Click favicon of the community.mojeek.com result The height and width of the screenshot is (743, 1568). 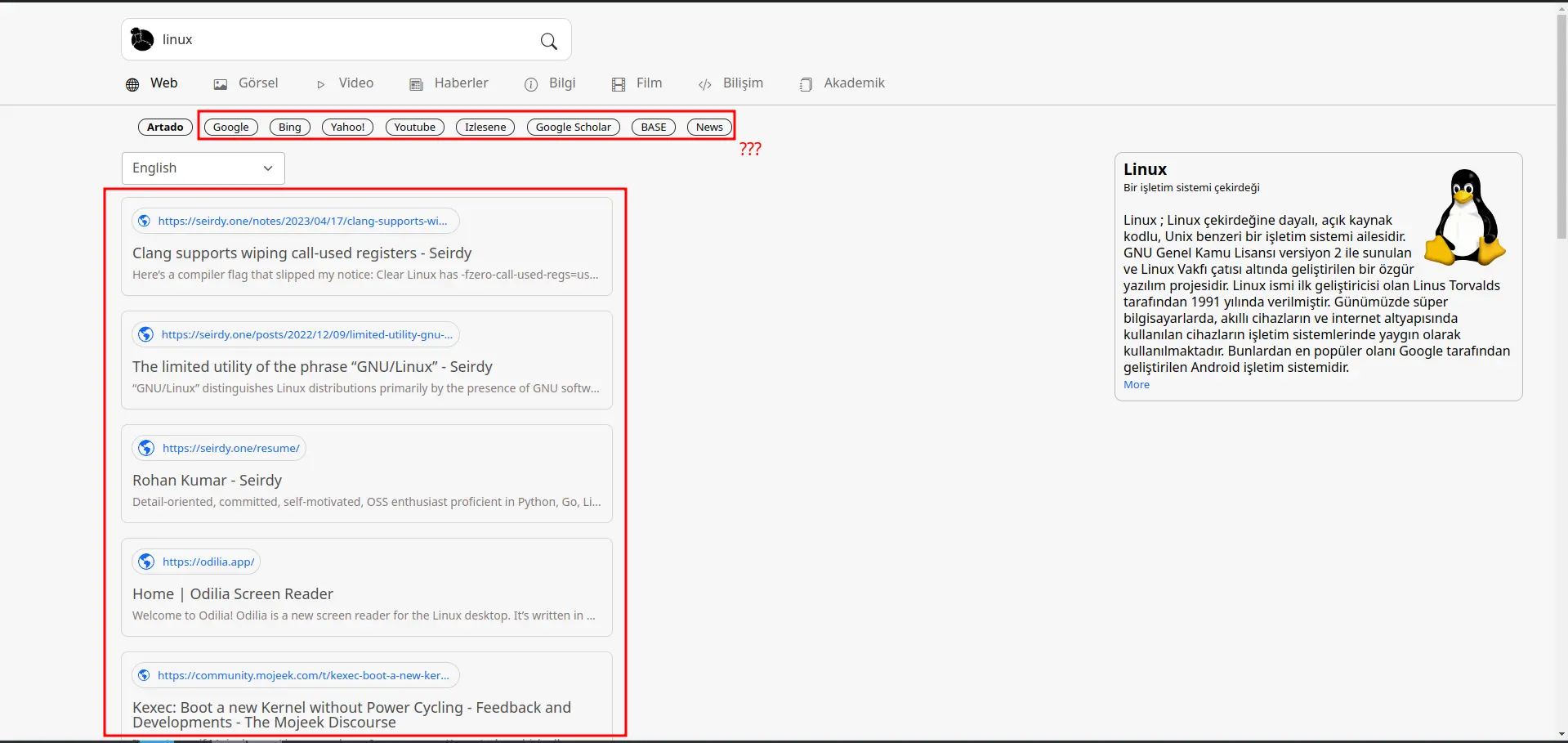tap(145, 675)
